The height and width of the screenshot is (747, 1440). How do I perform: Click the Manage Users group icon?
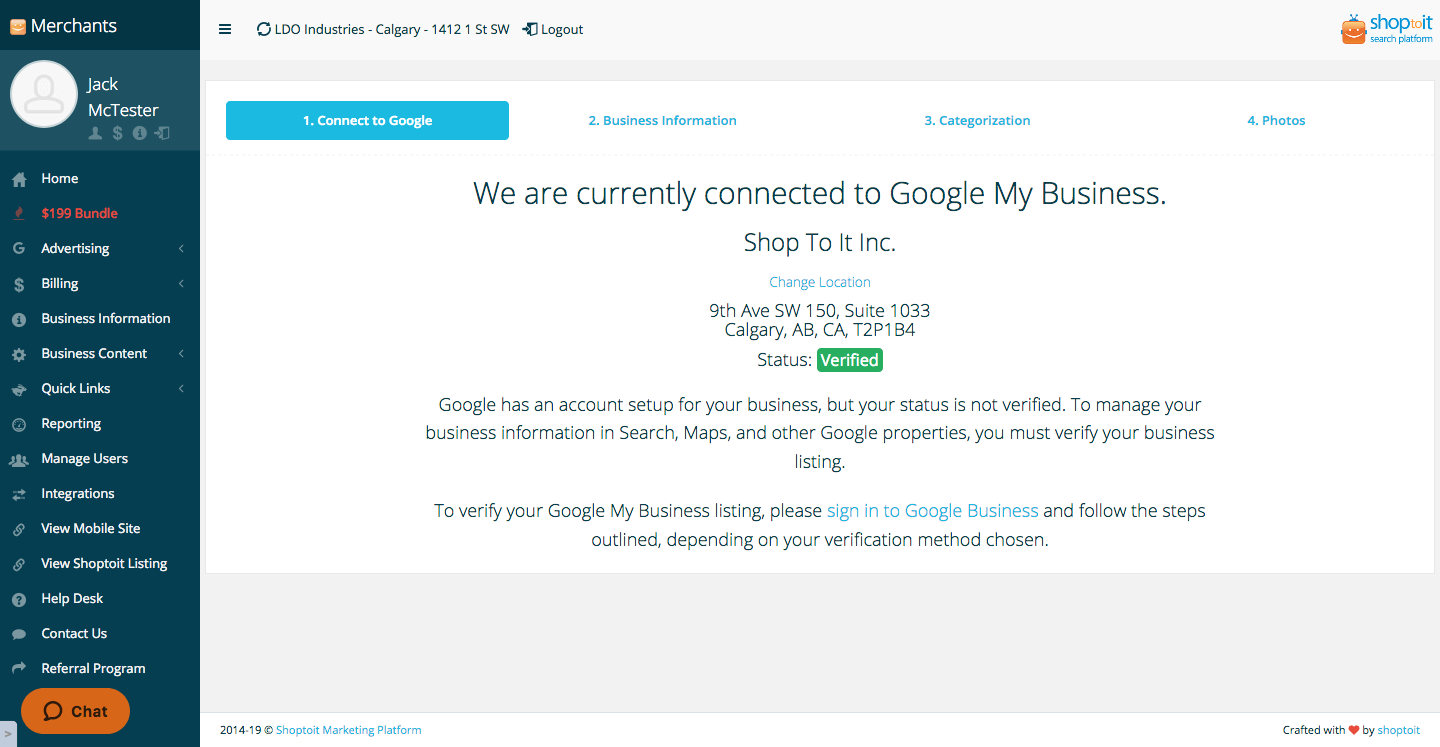[x=19, y=459]
